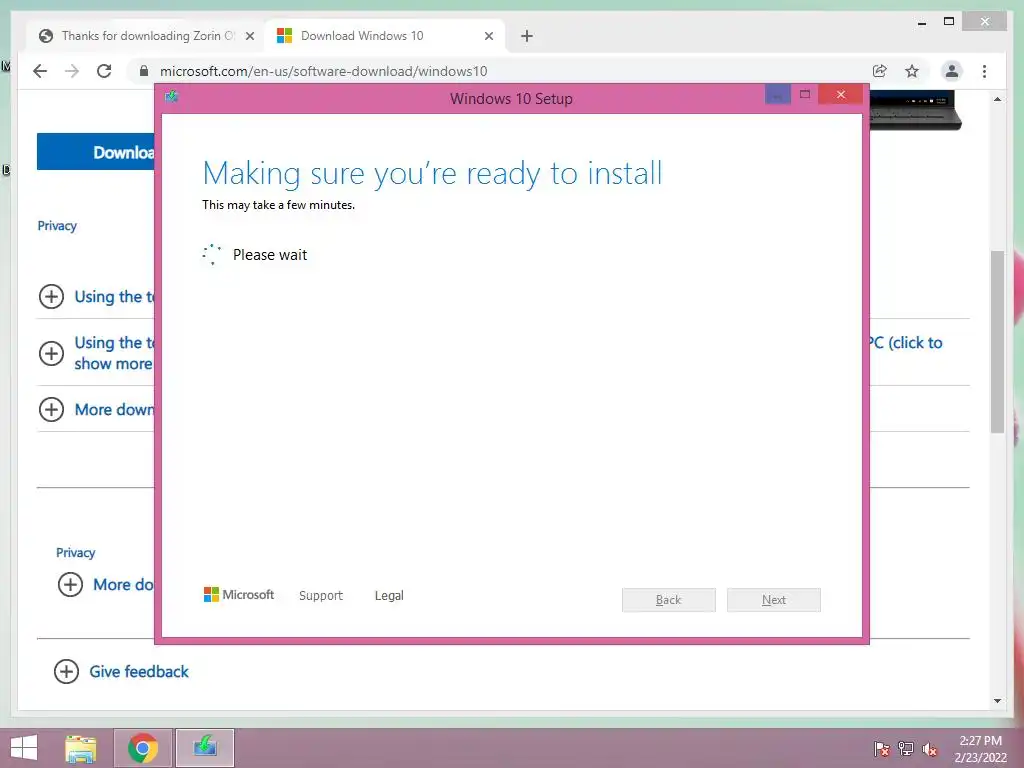The width and height of the screenshot is (1024, 768).
Task: Open the Windows Start button
Action: coord(24,748)
